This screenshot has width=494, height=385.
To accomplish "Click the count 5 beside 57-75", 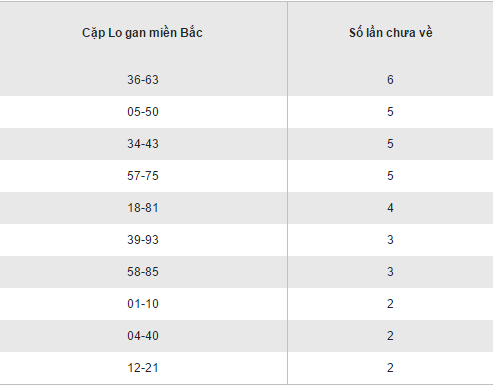I will click(x=390, y=176).
